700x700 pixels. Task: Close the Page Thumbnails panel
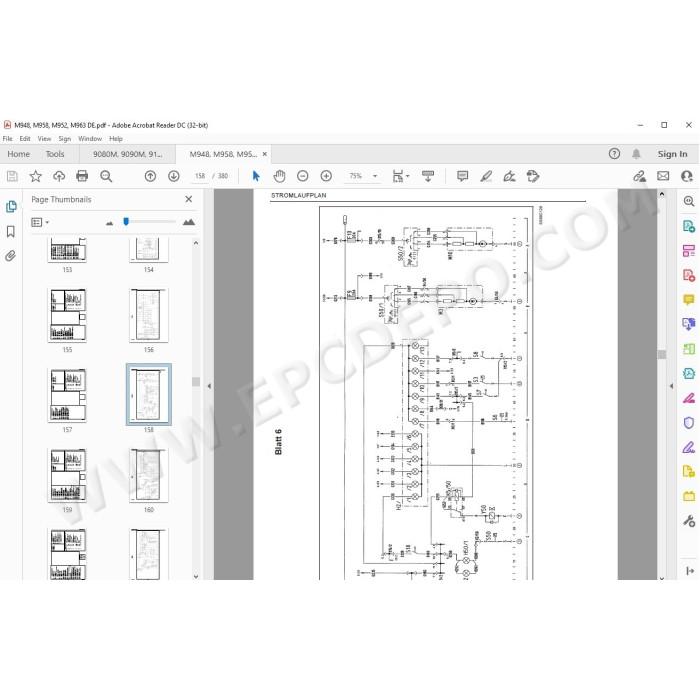(189, 199)
